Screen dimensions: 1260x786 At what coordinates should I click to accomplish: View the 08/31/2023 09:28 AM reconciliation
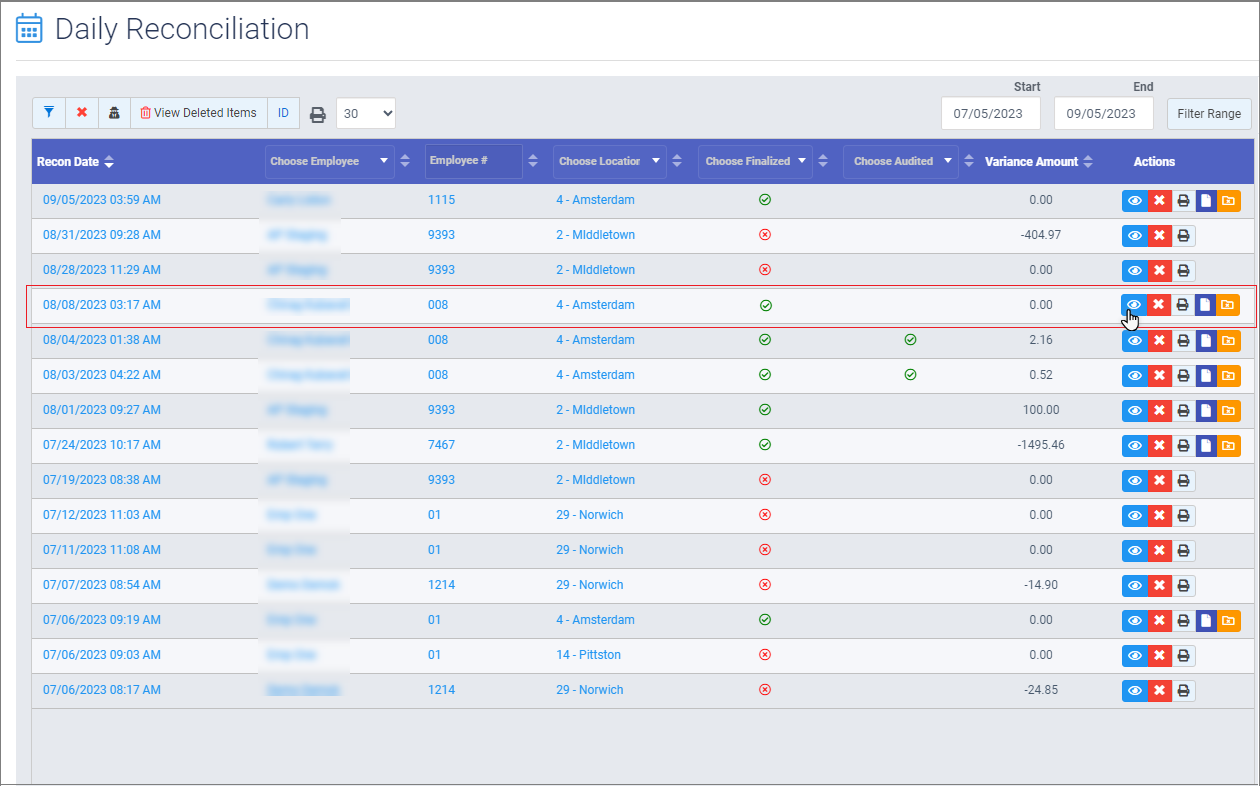[1134, 235]
